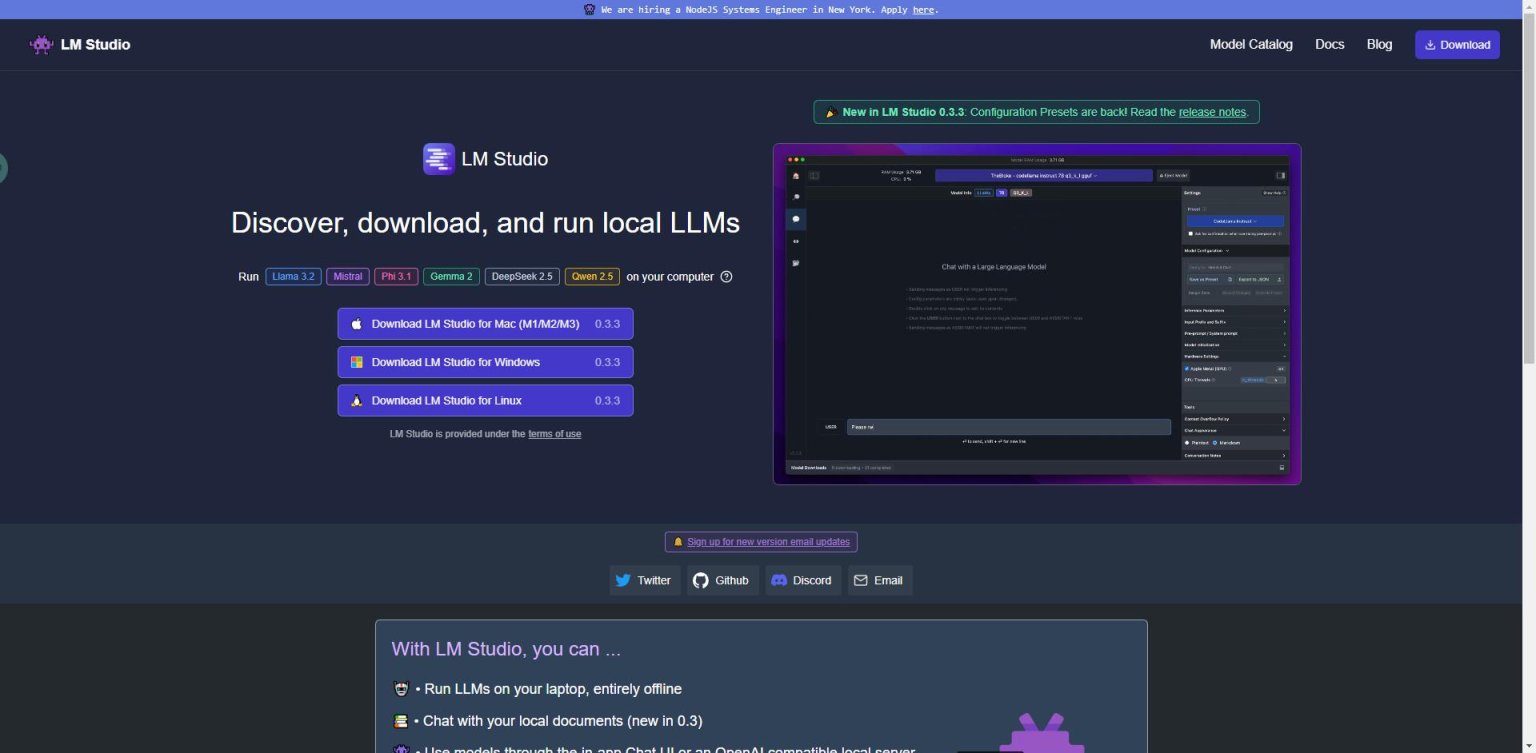The image size is (1536, 753).
Task: Click the Discord icon
Action: point(779,580)
